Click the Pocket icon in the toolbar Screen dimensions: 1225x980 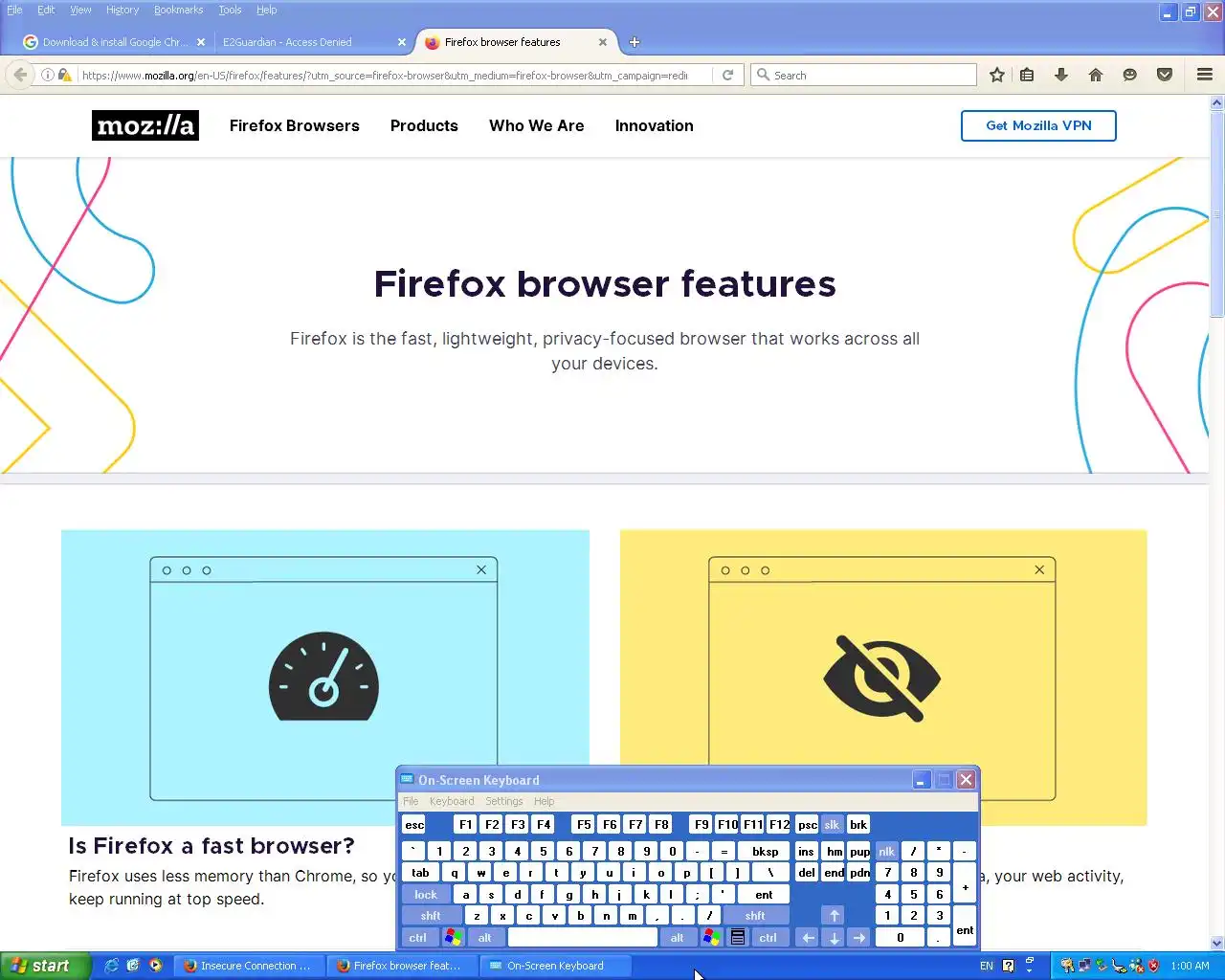(x=1165, y=75)
